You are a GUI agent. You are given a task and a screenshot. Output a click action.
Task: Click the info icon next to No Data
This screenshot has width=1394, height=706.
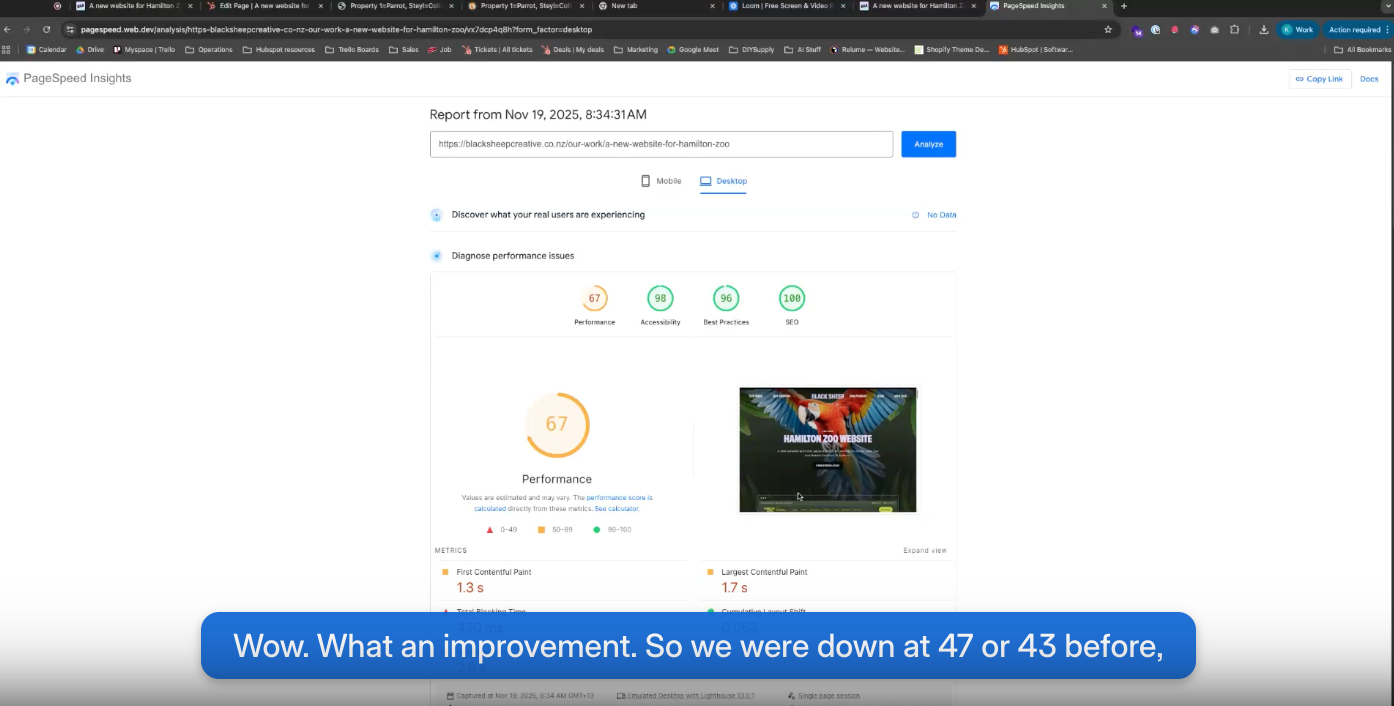pyautogui.click(x=915, y=215)
